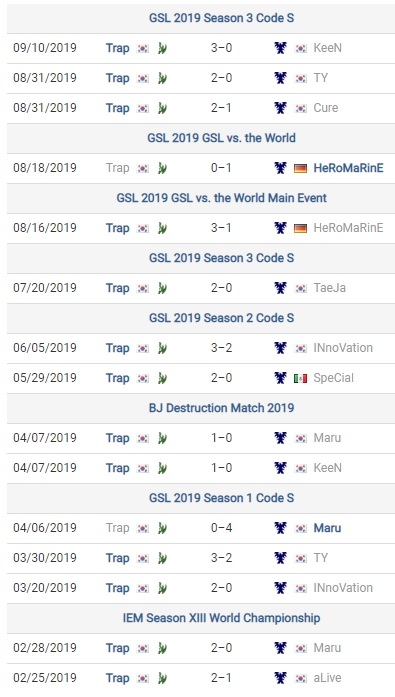Click the Mexican flag next to SpeCial
Image resolution: width=395 pixels, height=697 pixels.
pos(301,378)
